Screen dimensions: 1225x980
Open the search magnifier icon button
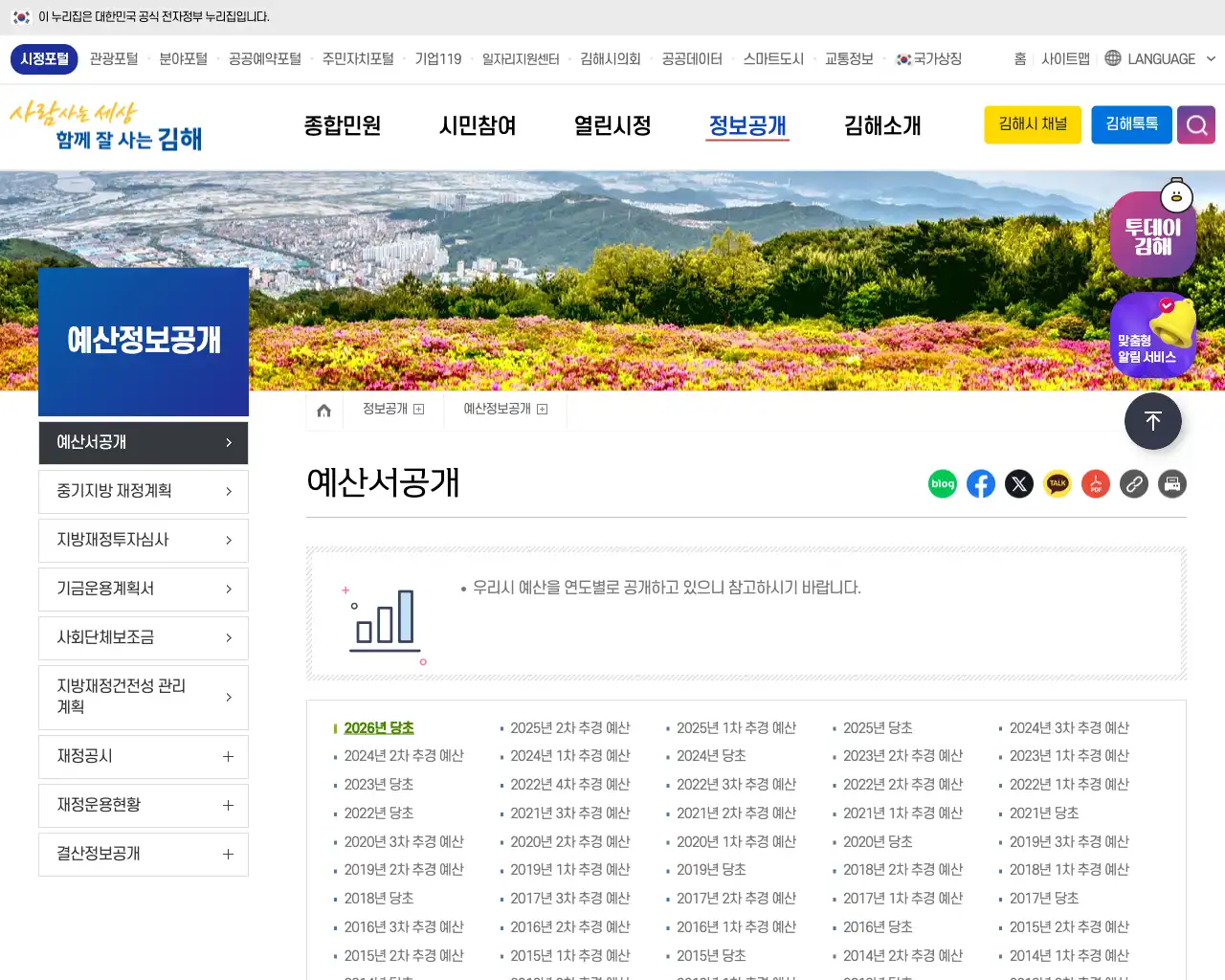pos(1196,125)
